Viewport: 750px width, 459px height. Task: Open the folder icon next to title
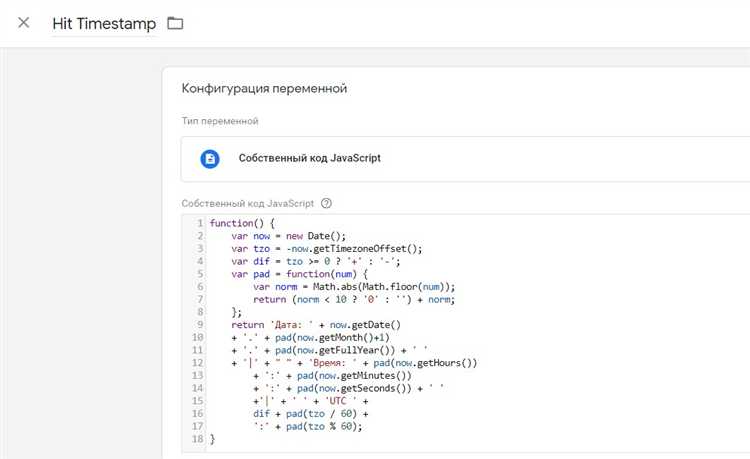pyautogui.click(x=175, y=23)
